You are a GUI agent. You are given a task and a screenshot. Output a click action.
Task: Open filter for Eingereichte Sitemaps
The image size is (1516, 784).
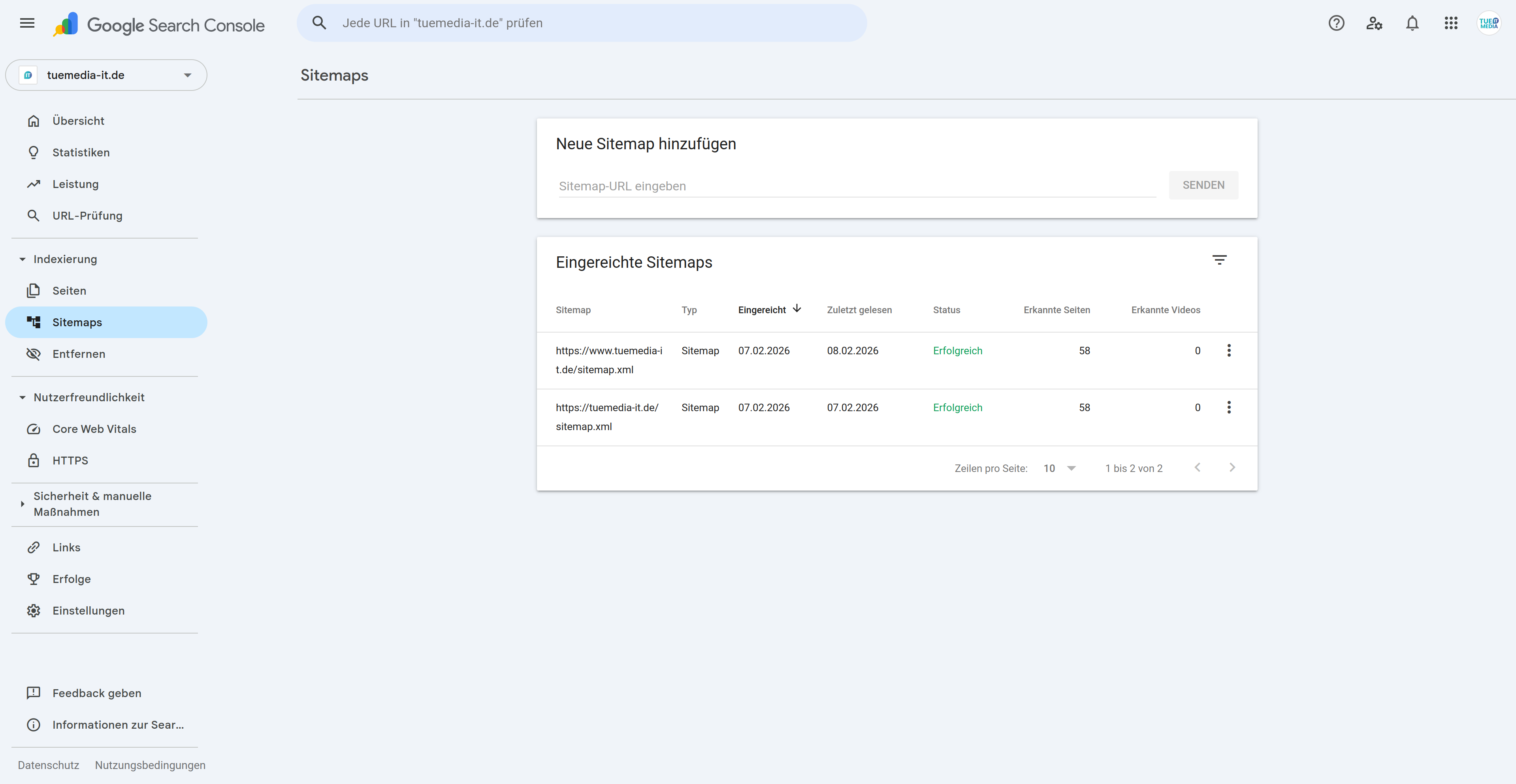coord(1219,260)
